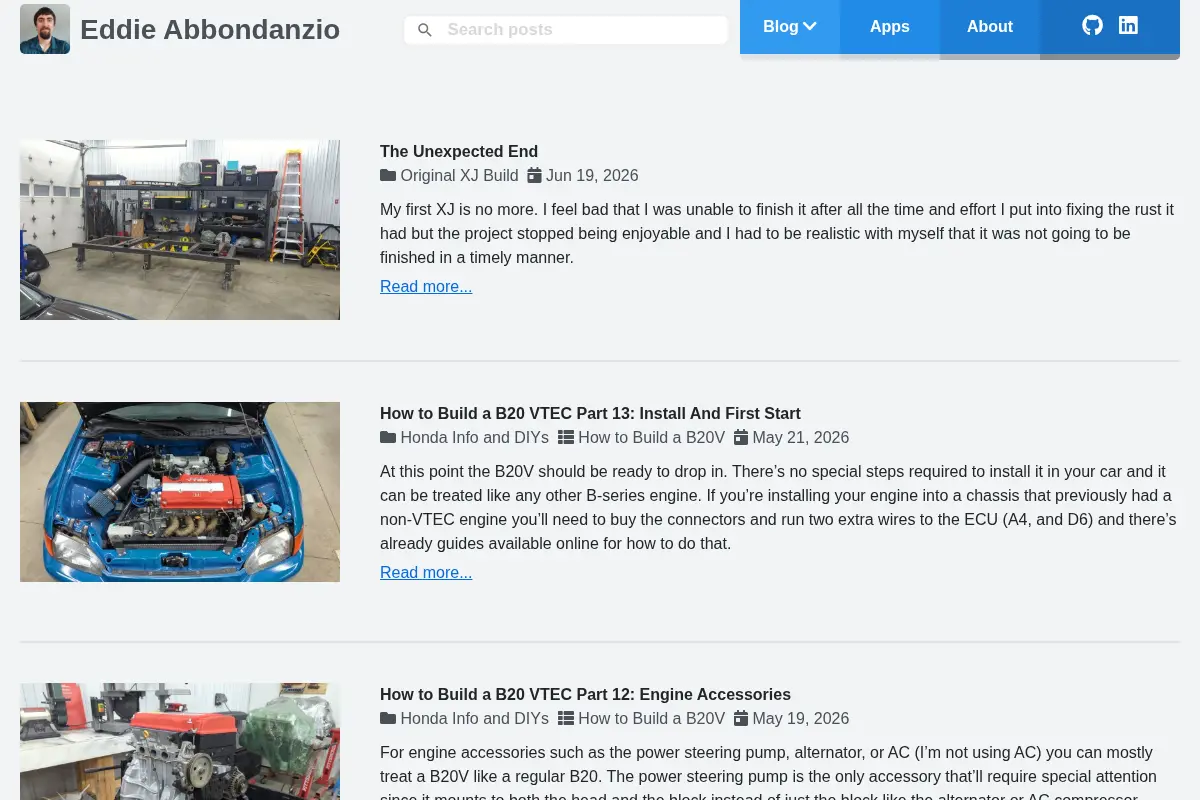Expand the Blog dropdown menu
This screenshot has height=800, width=1200.
click(x=790, y=27)
